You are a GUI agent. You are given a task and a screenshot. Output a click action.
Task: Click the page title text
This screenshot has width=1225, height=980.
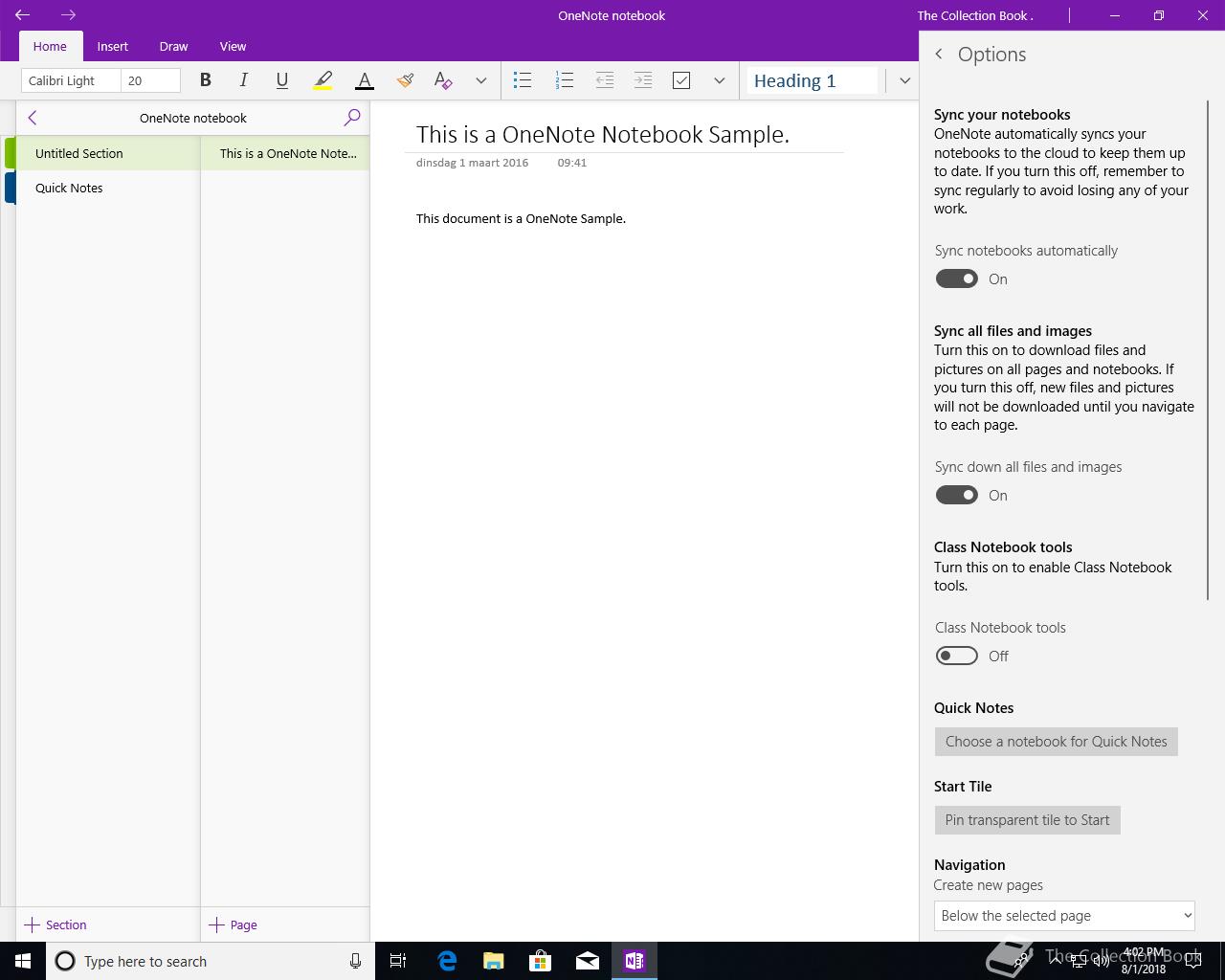point(603,134)
